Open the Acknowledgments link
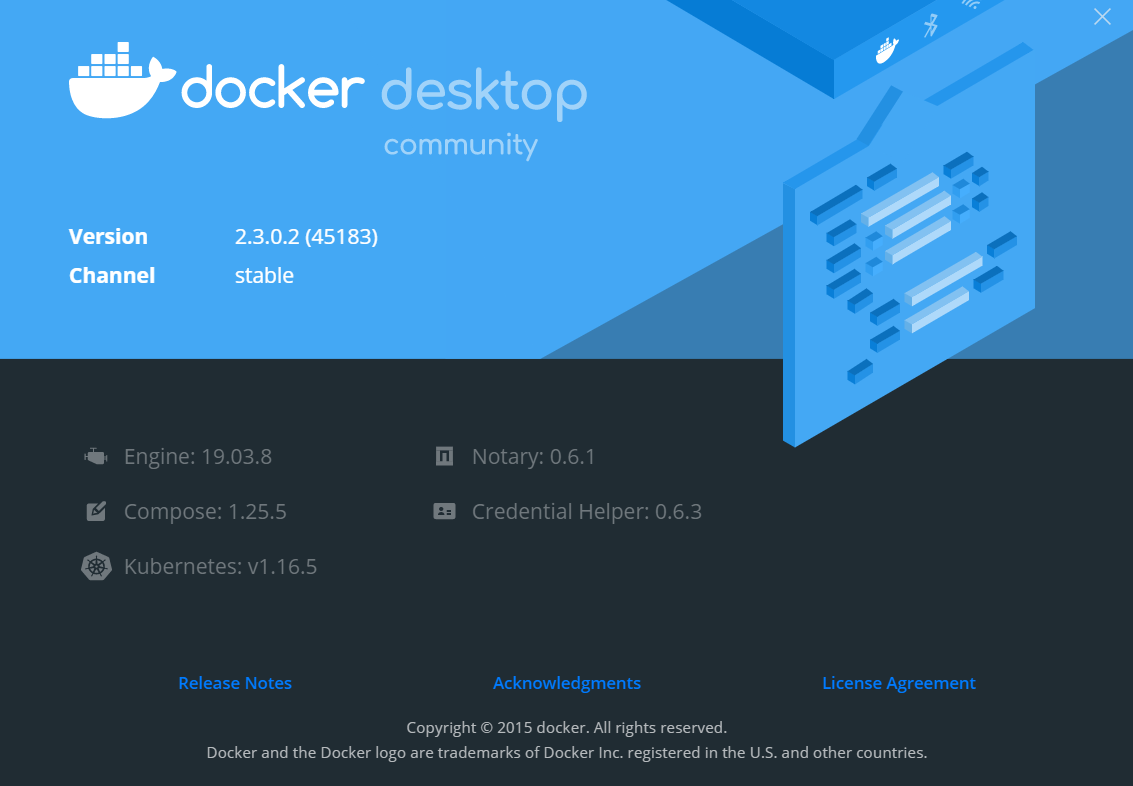The image size is (1133, 786). pos(566,683)
